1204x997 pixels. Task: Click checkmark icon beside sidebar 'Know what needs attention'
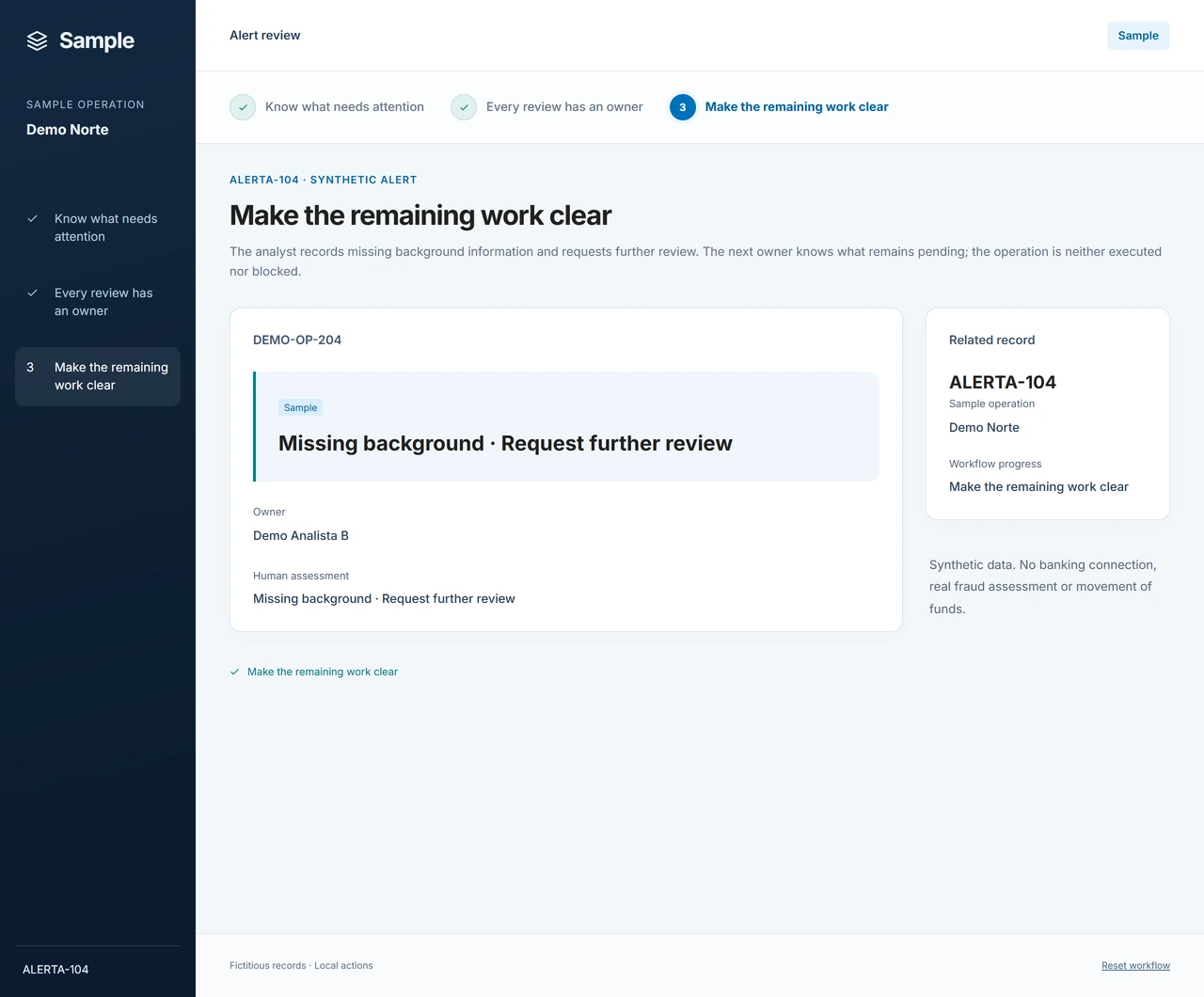(32, 218)
